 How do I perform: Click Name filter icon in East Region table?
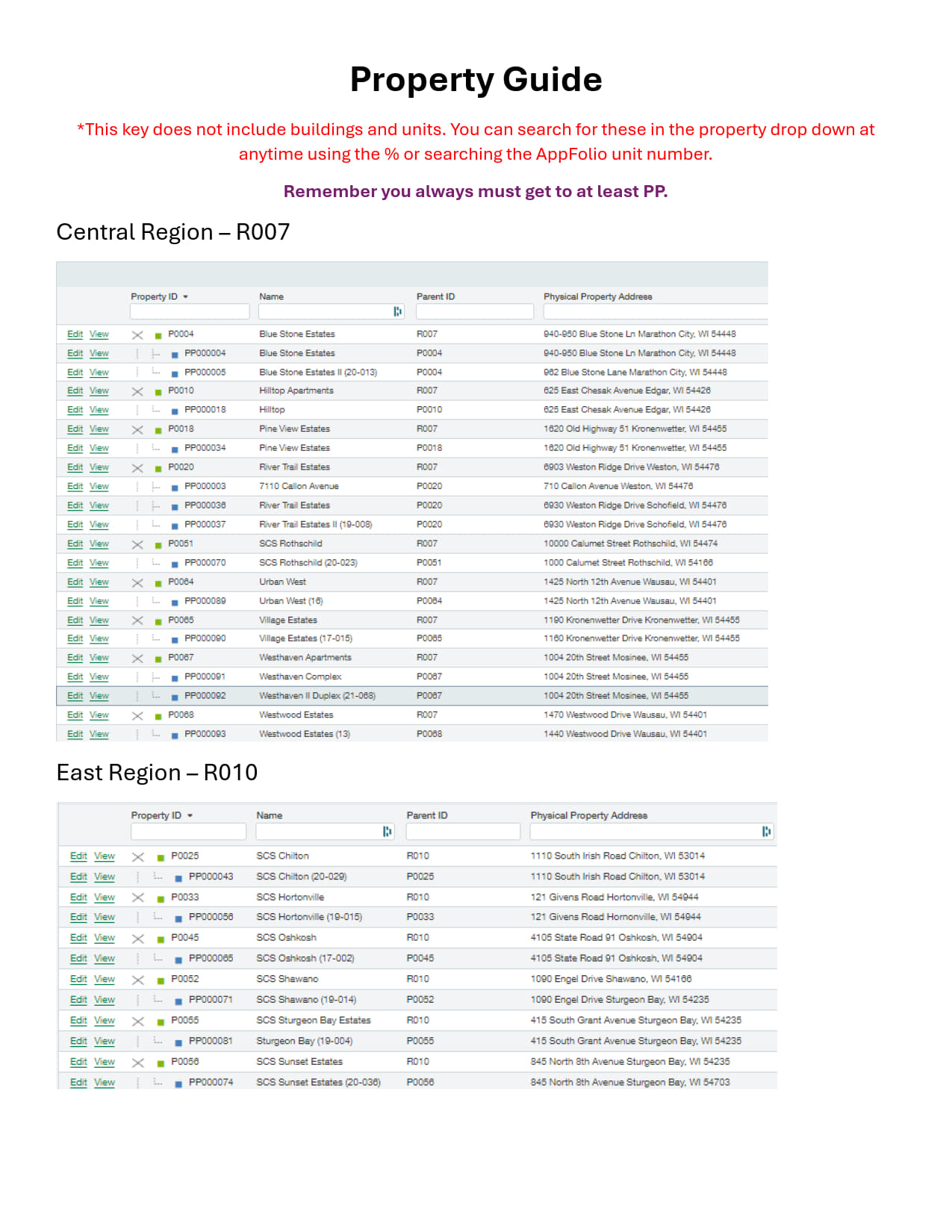pyautogui.click(x=388, y=831)
